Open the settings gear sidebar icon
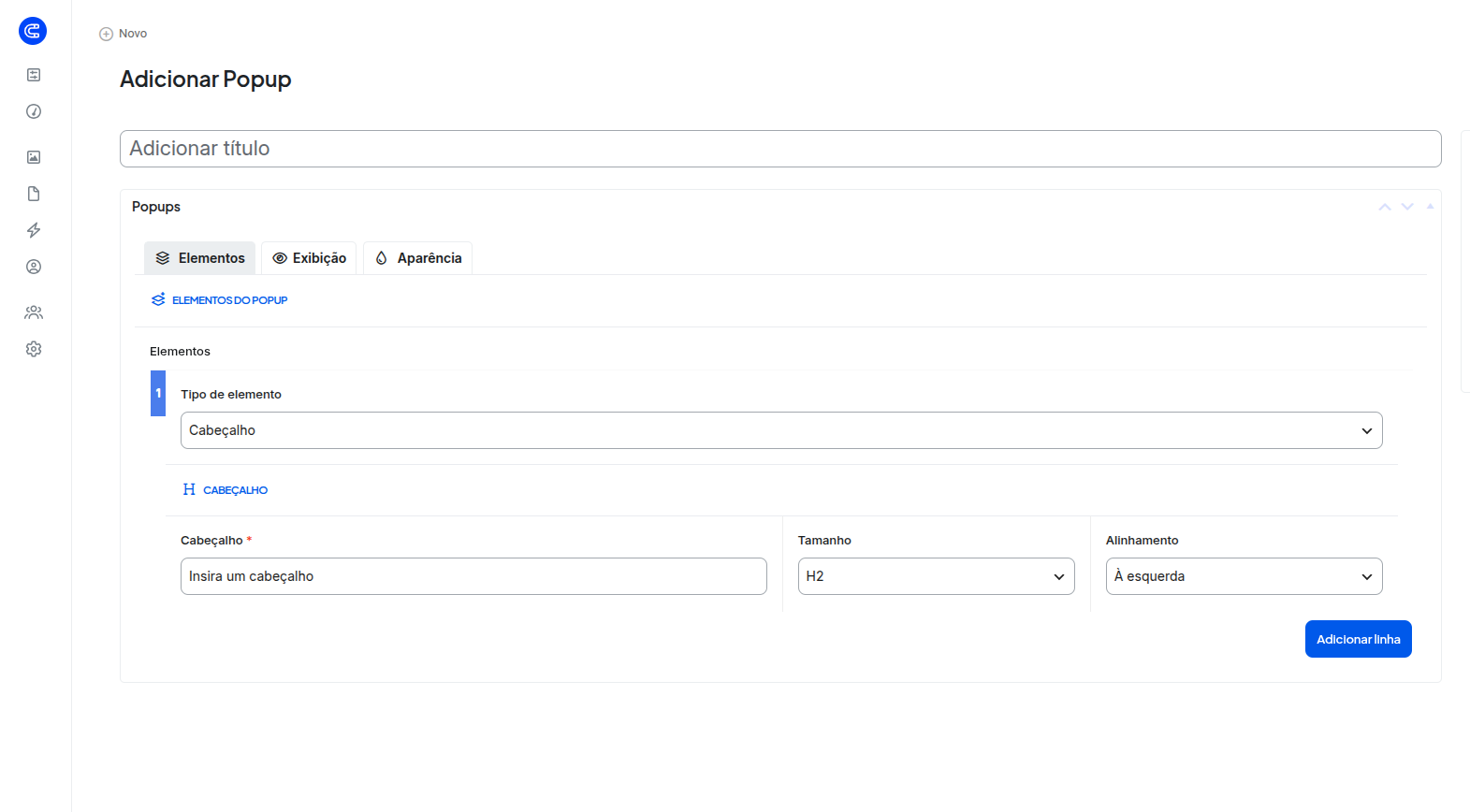 tap(34, 349)
